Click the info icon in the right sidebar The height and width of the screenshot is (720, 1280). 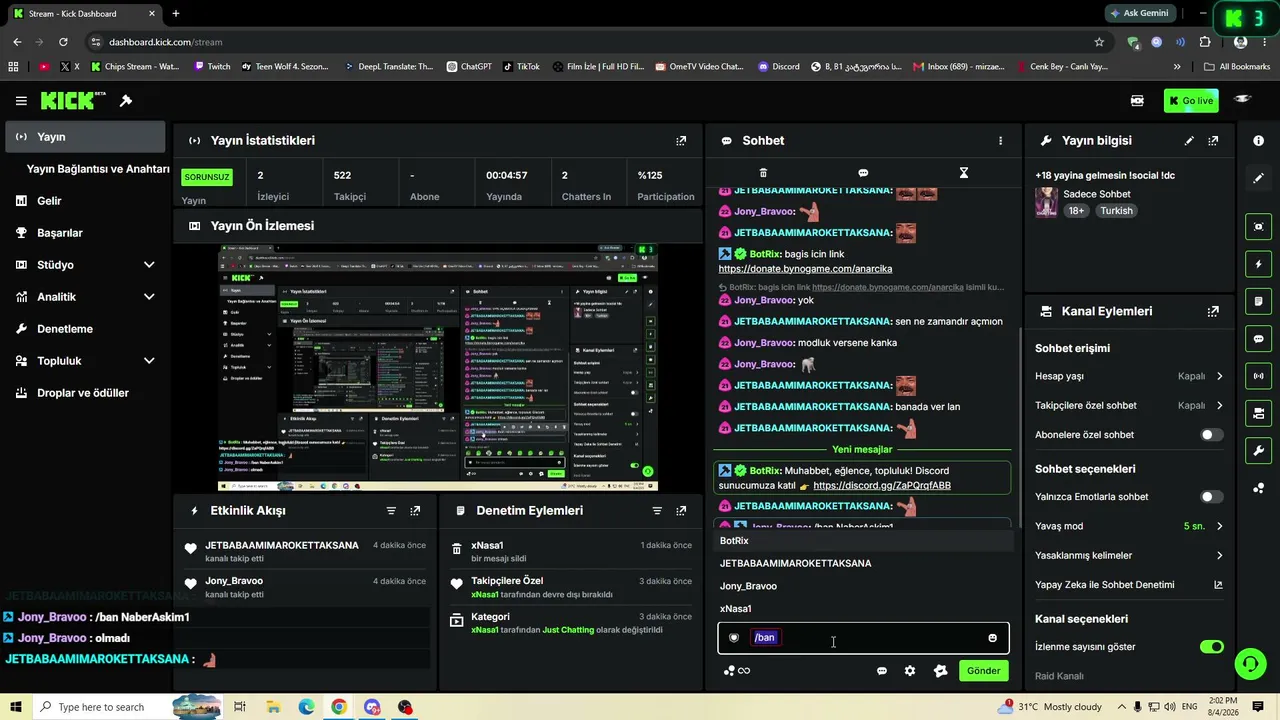[1258, 141]
